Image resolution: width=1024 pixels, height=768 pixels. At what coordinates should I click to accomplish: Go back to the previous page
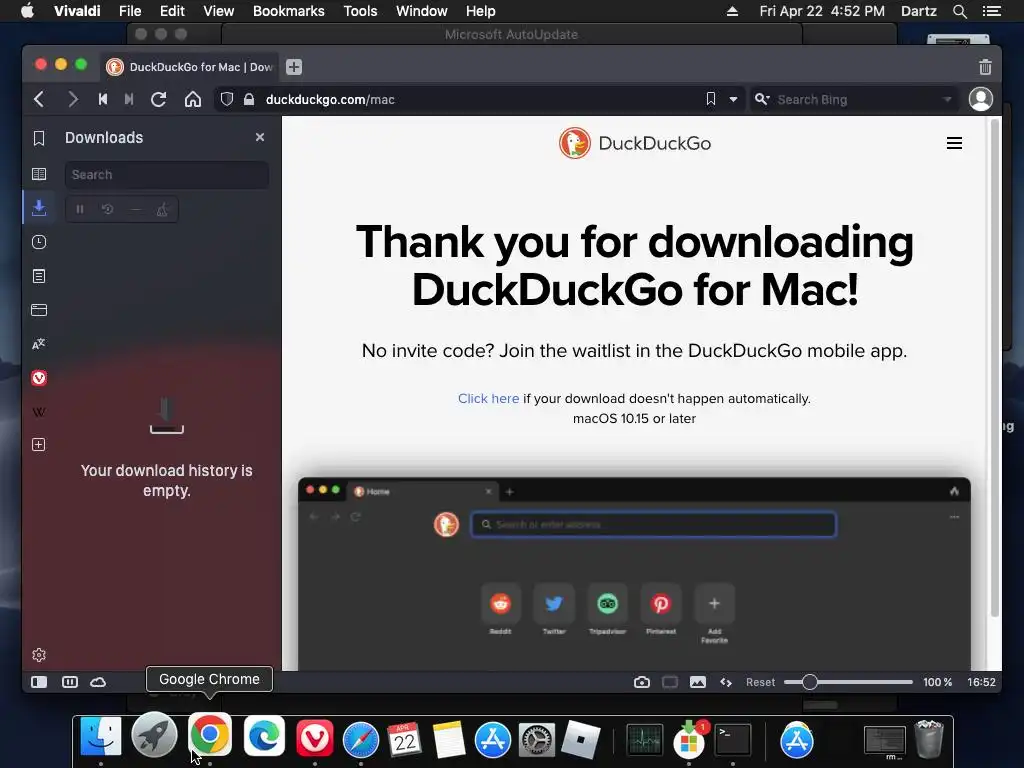[39, 99]
